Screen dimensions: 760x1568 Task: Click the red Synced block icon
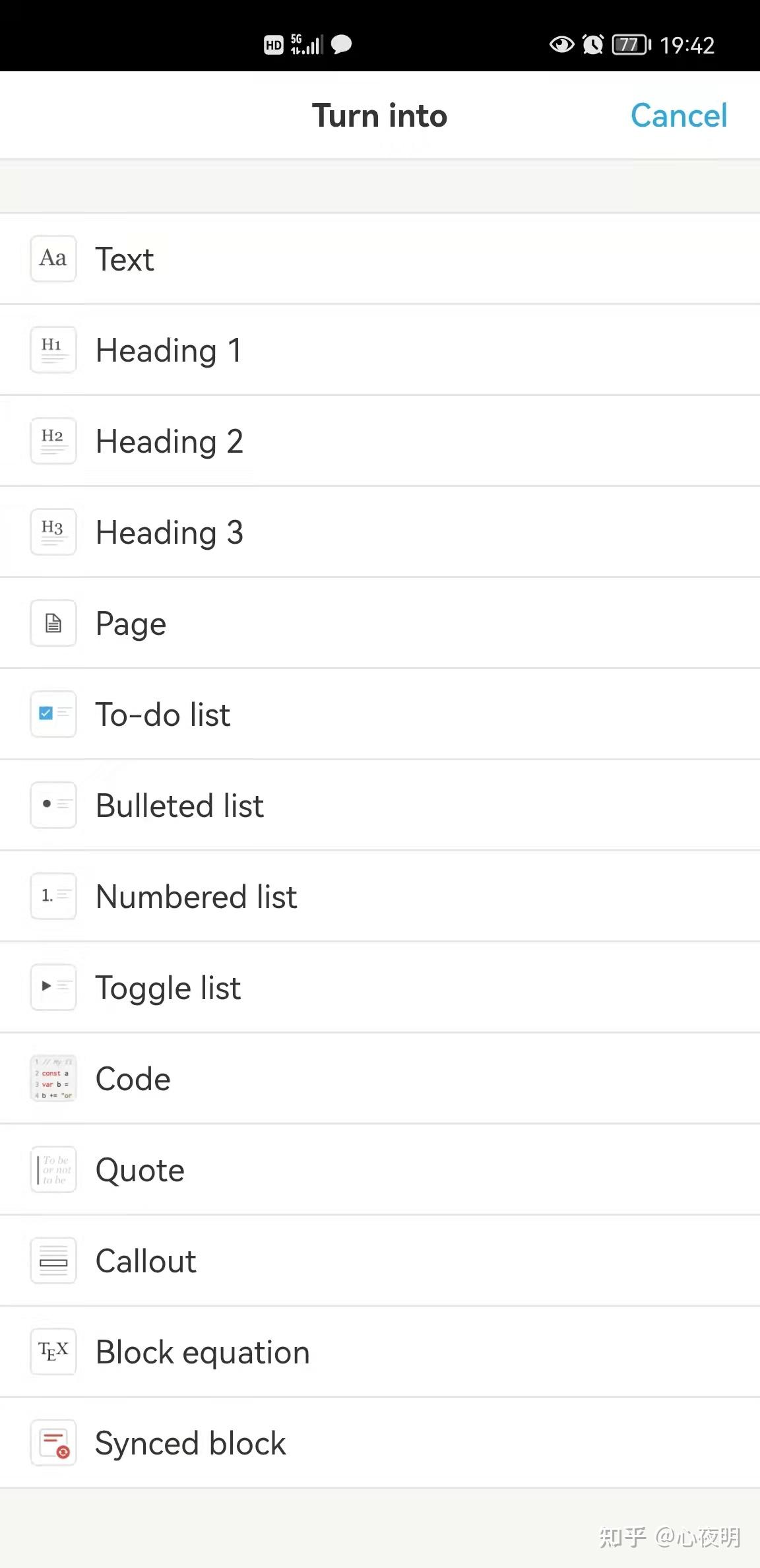[53, 1443]
